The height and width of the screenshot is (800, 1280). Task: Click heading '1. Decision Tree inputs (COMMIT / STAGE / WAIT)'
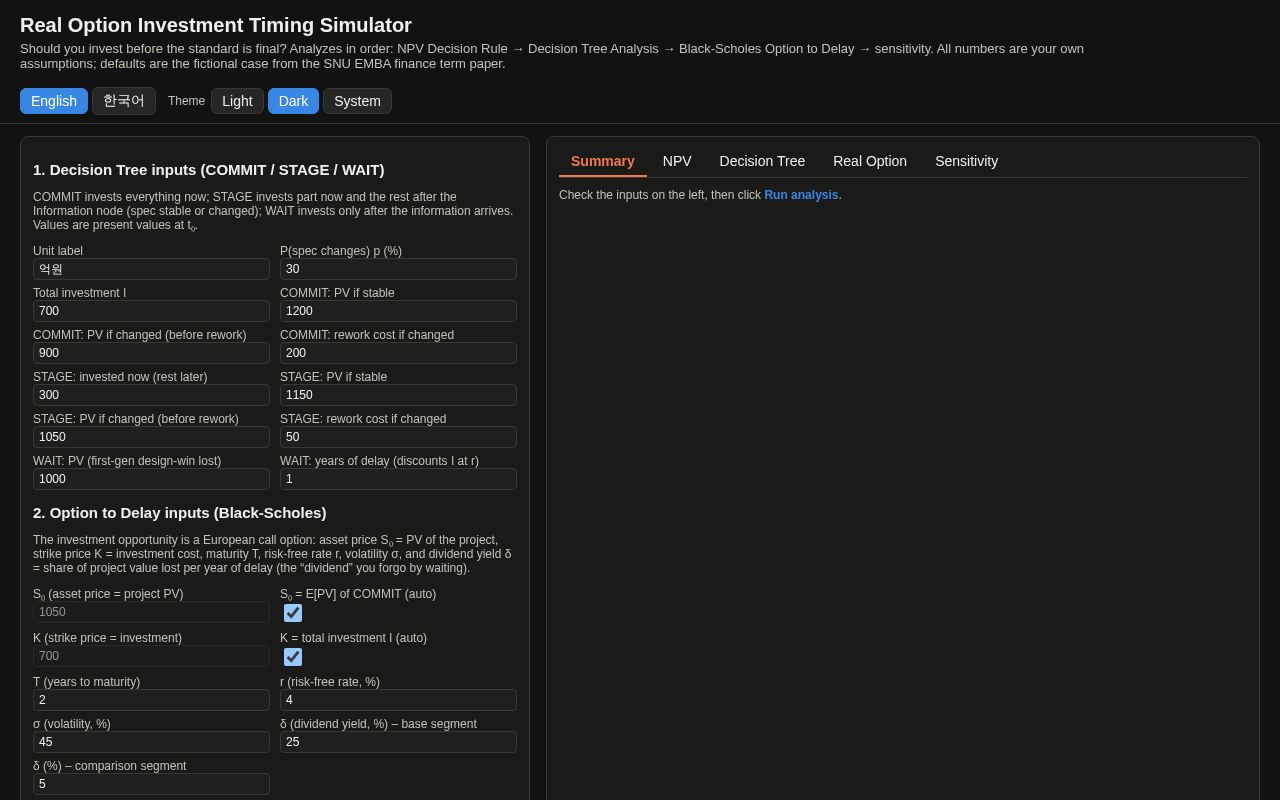(209, 170)
